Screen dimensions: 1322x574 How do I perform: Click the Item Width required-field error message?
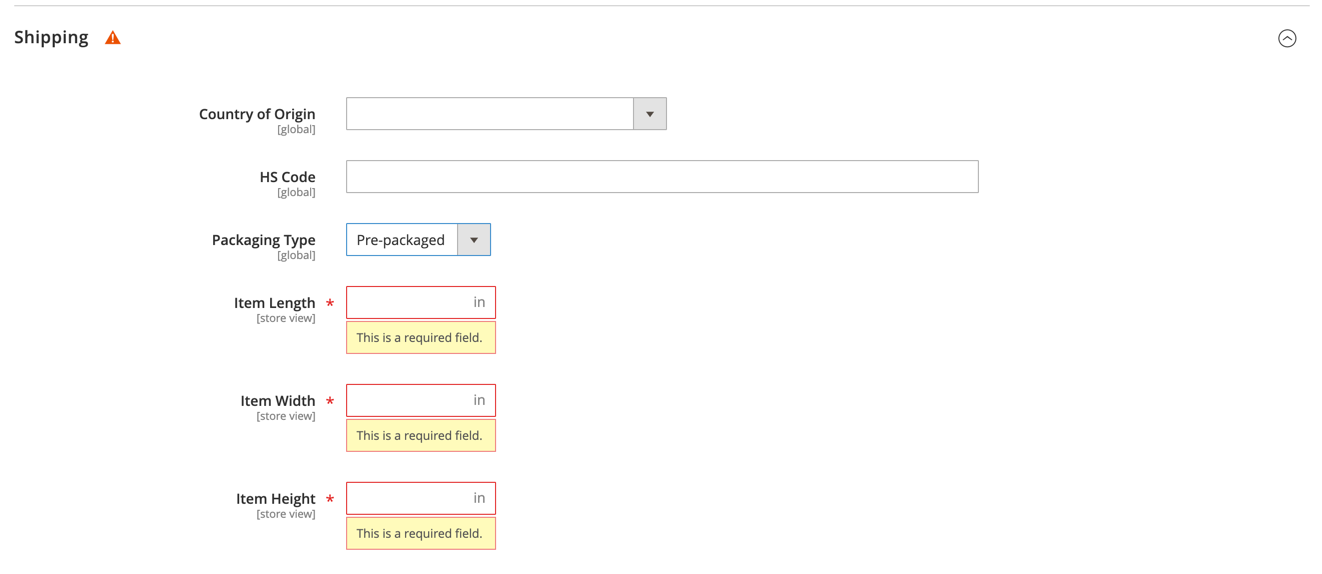click(x=421, y=436)
